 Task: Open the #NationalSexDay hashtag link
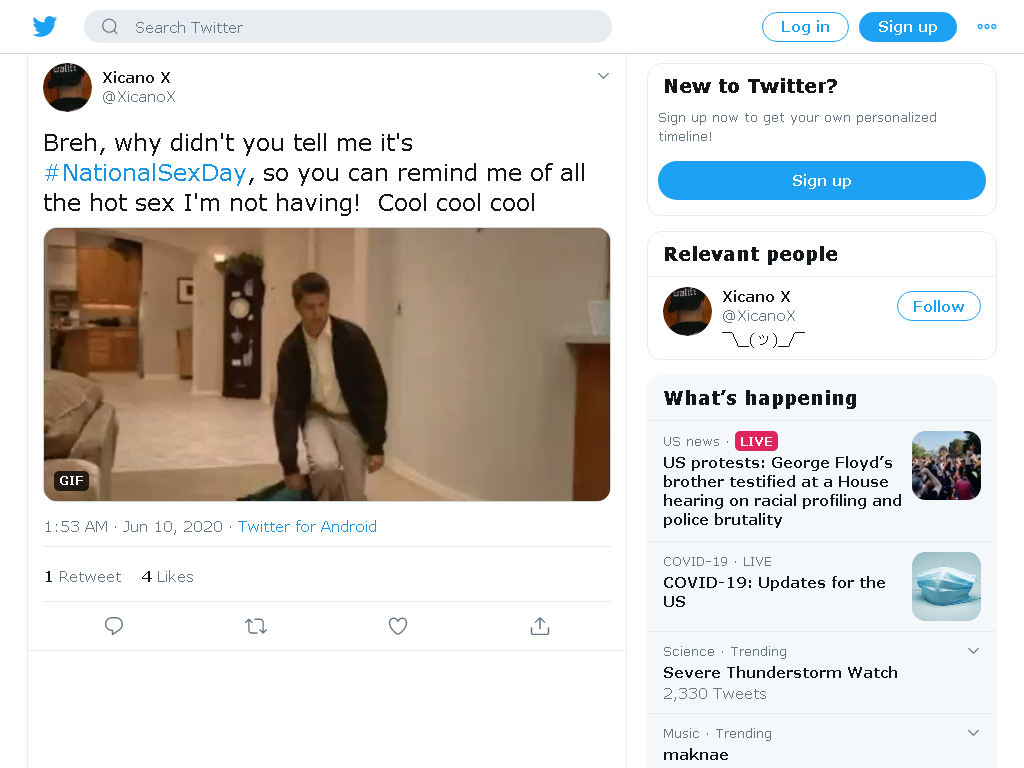(145, 173)
